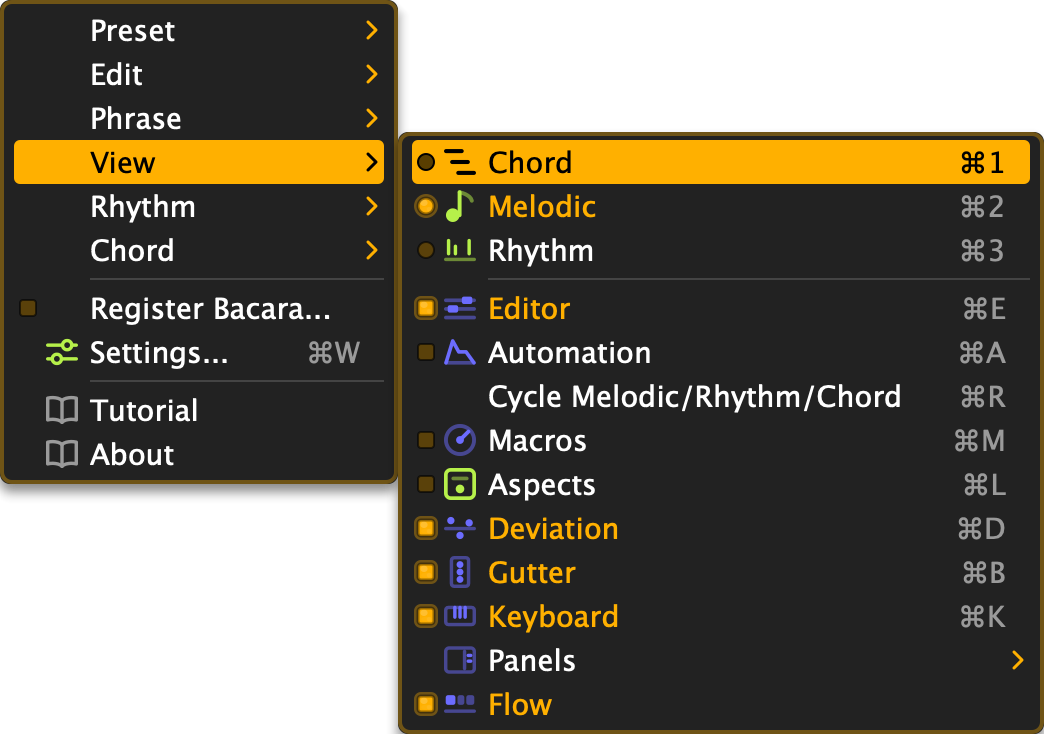
Task: Toggle the Keyboard checkbox off
Action: pos(425,616)
